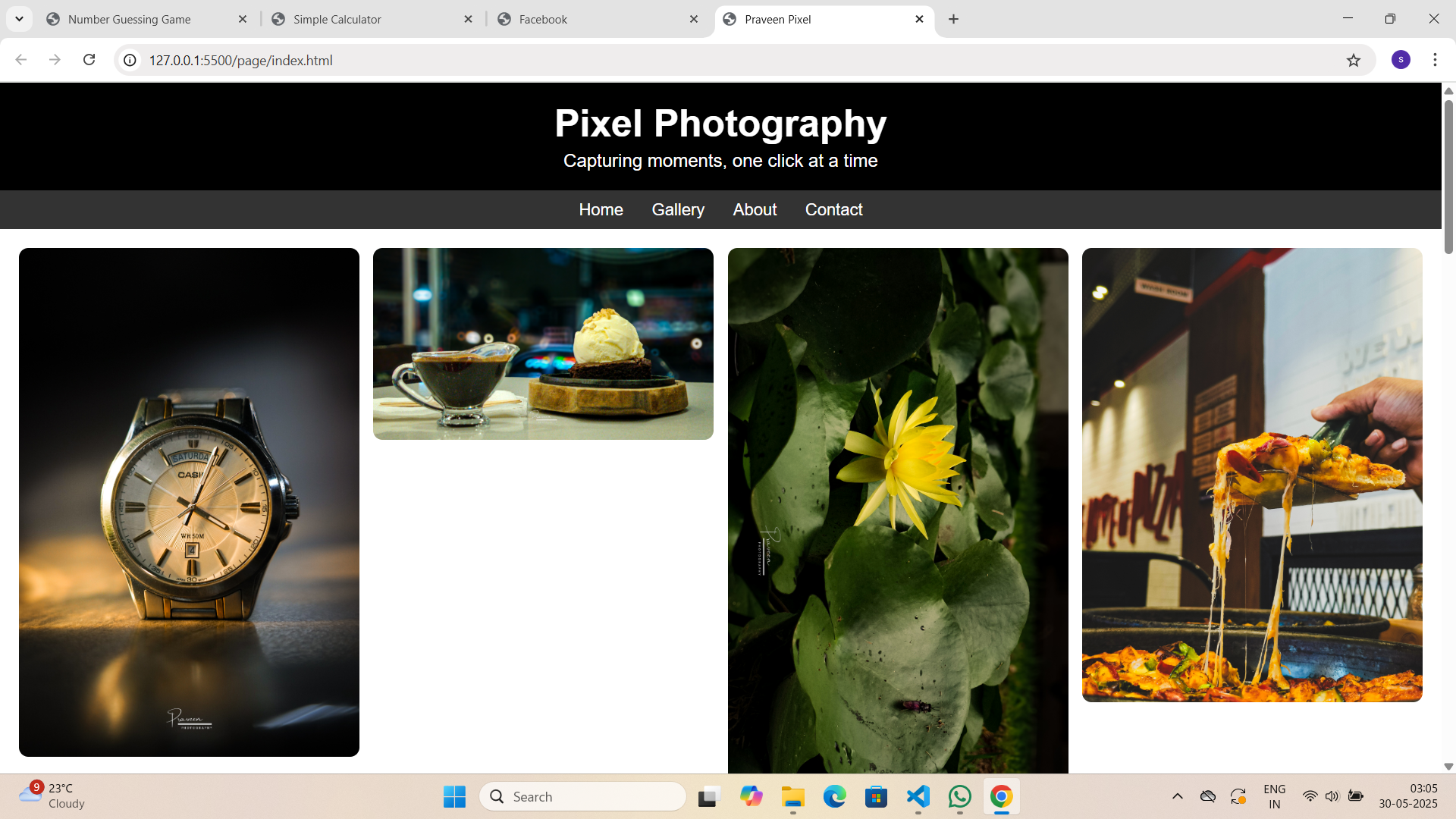
Task: Go to About page link
Action: (x=755, y=209)
